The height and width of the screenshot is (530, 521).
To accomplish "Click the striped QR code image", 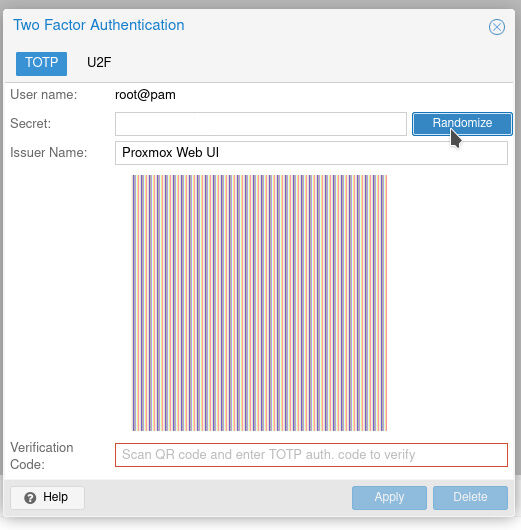I will click(x=260, y=303).
